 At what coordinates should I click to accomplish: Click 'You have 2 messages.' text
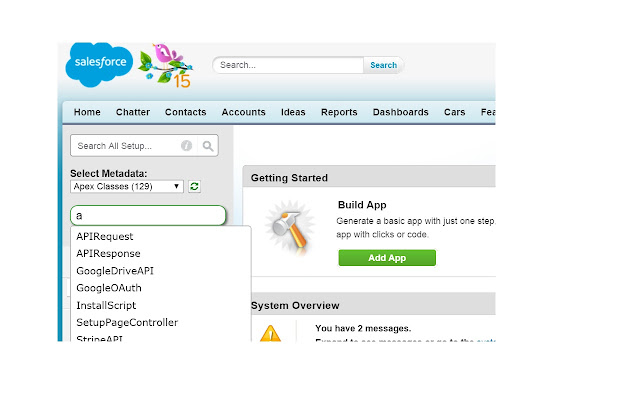click(x=363, y=328)
